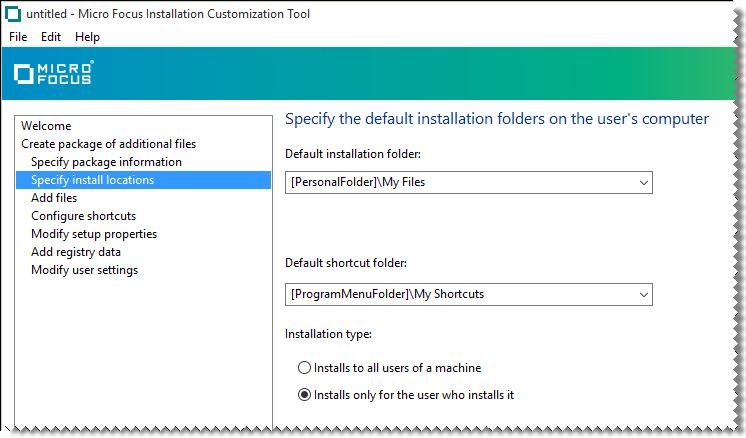Open the Edit menu

[51, 37]
